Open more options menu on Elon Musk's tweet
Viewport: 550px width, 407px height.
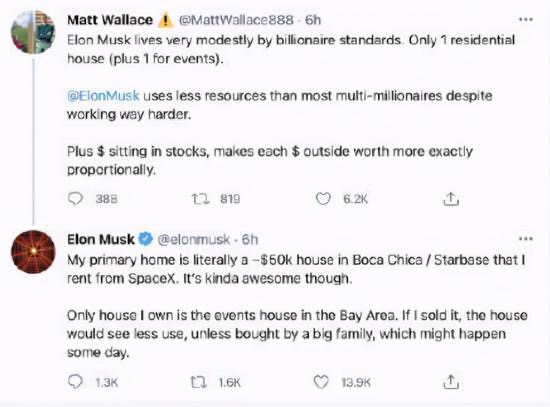point(526,239)
